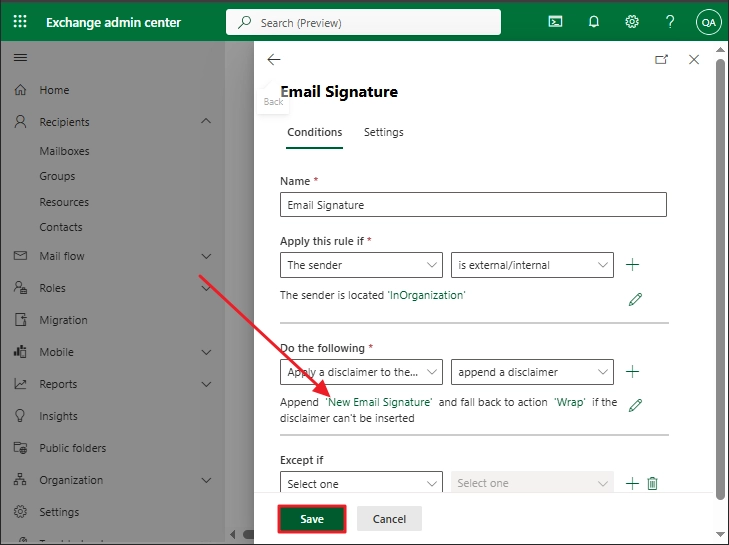Click the Migration icon in sidebar
Image resolution: width=729 pixels, height=545 pixels.
tap(20, 320)
